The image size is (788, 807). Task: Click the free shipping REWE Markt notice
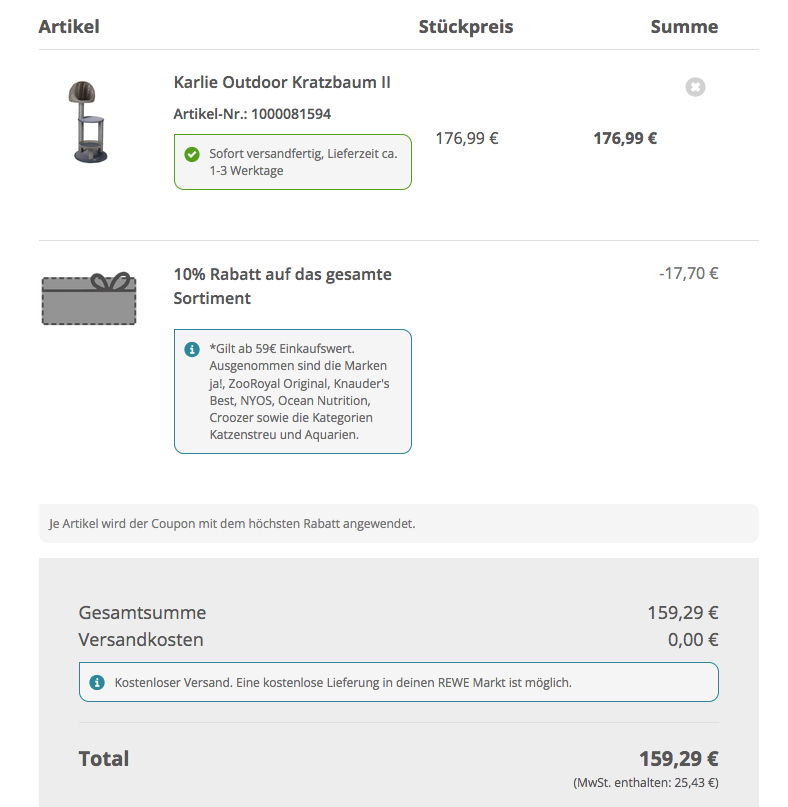tap(398, 682)
